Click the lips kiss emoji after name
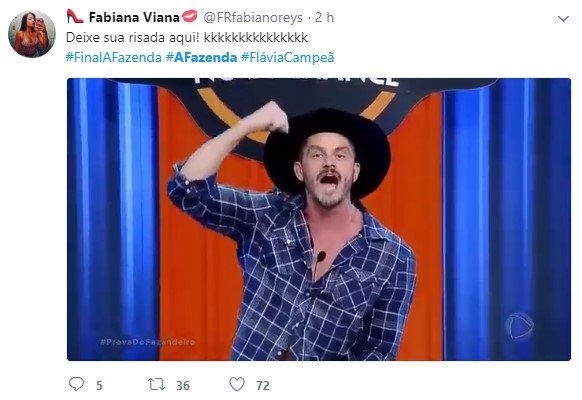Screen dimensions: 582x400 190,16
